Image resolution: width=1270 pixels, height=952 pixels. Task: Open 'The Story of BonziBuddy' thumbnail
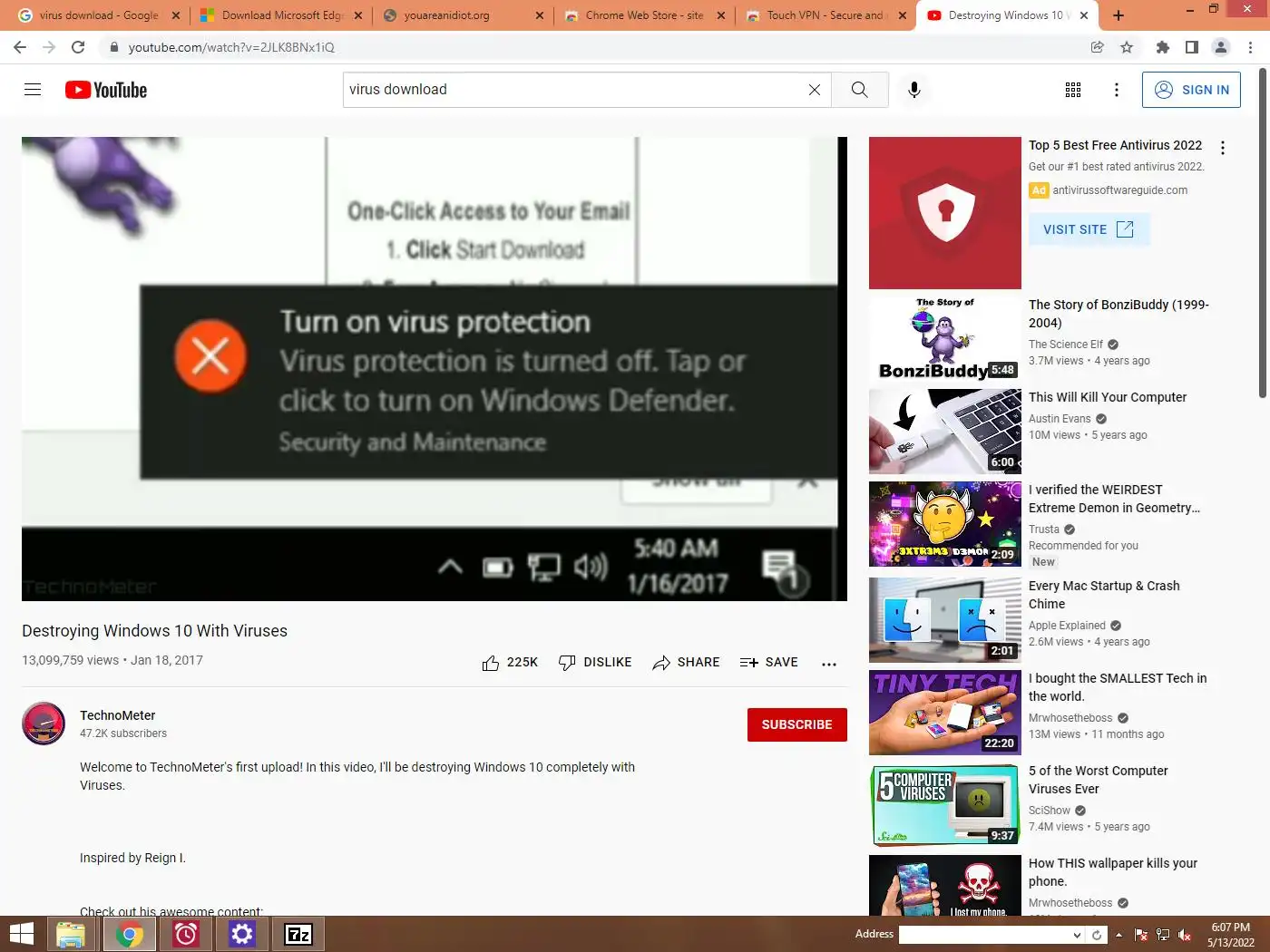945,337
